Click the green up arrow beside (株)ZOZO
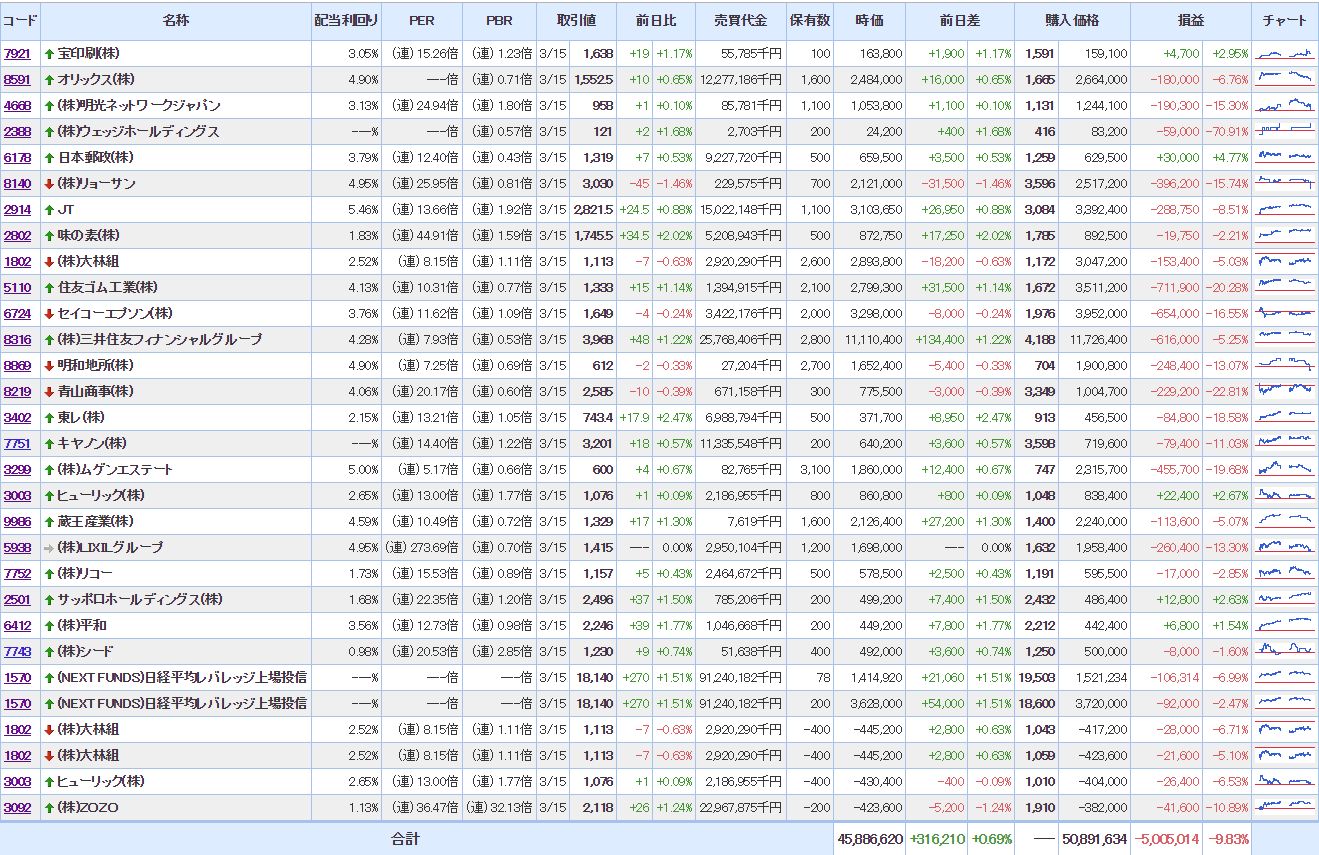 coord(49,808)
